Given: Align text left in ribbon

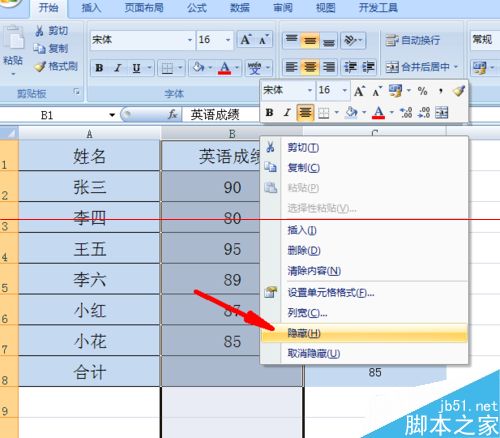Looking at the screenshot, I should coord(291,67).
